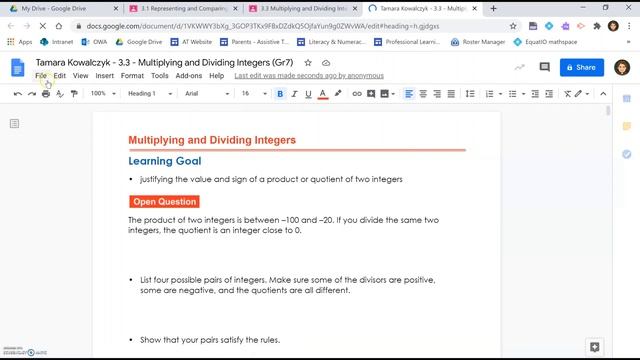Apply a bulleted list
640x360 pixels.
coord(513,94)
